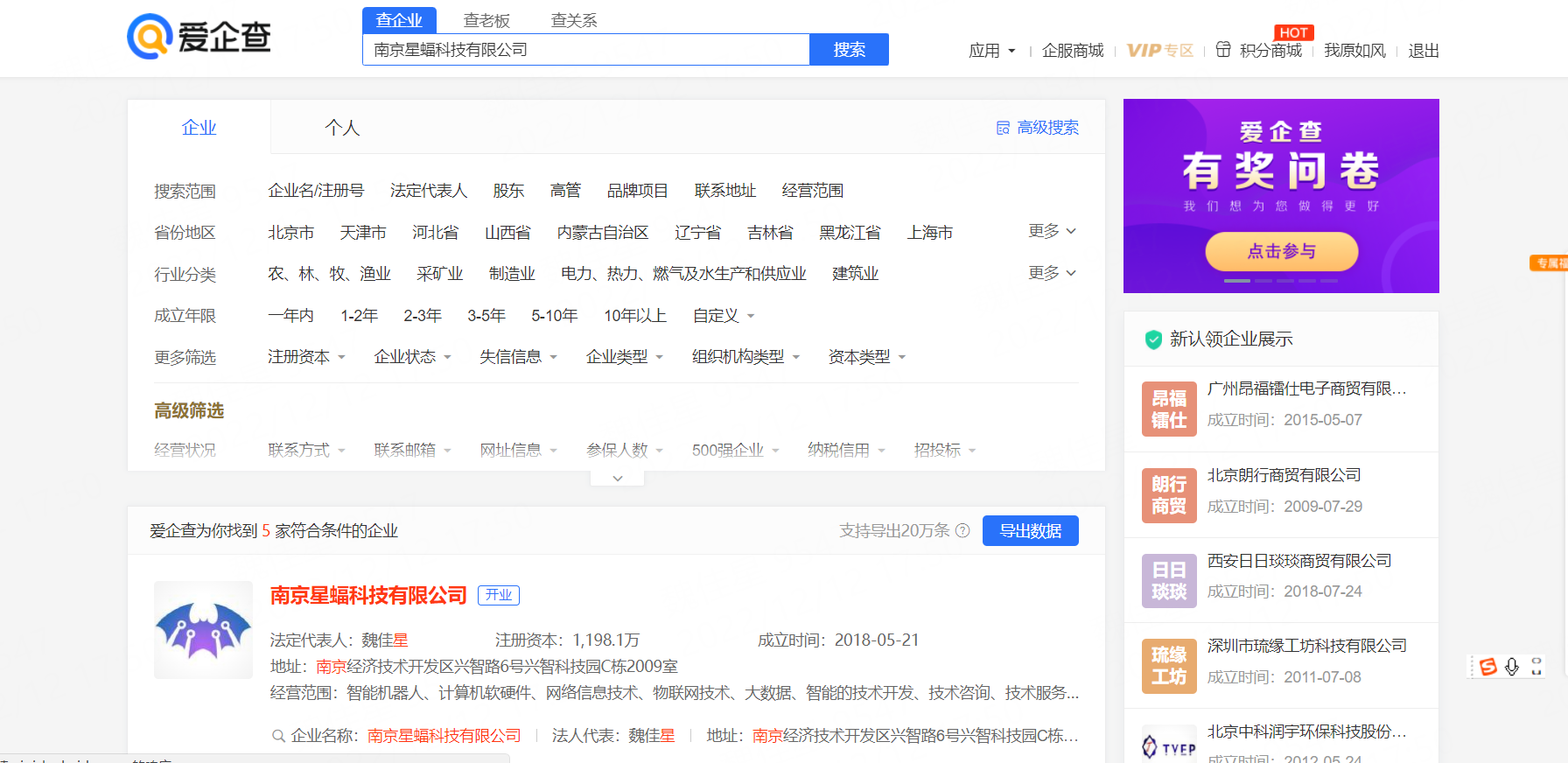1568x763 pixels.
Task: Filter founding years by 一年内
Action: [290, 316]
